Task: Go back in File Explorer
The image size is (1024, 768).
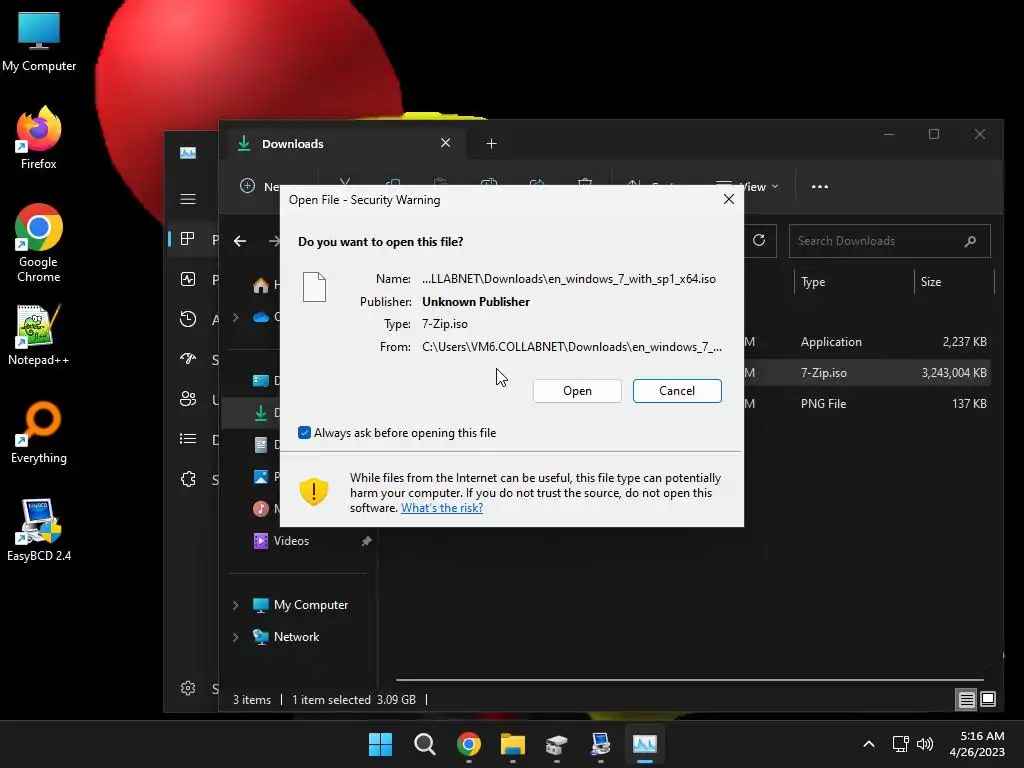Action: tap(240, 241)
